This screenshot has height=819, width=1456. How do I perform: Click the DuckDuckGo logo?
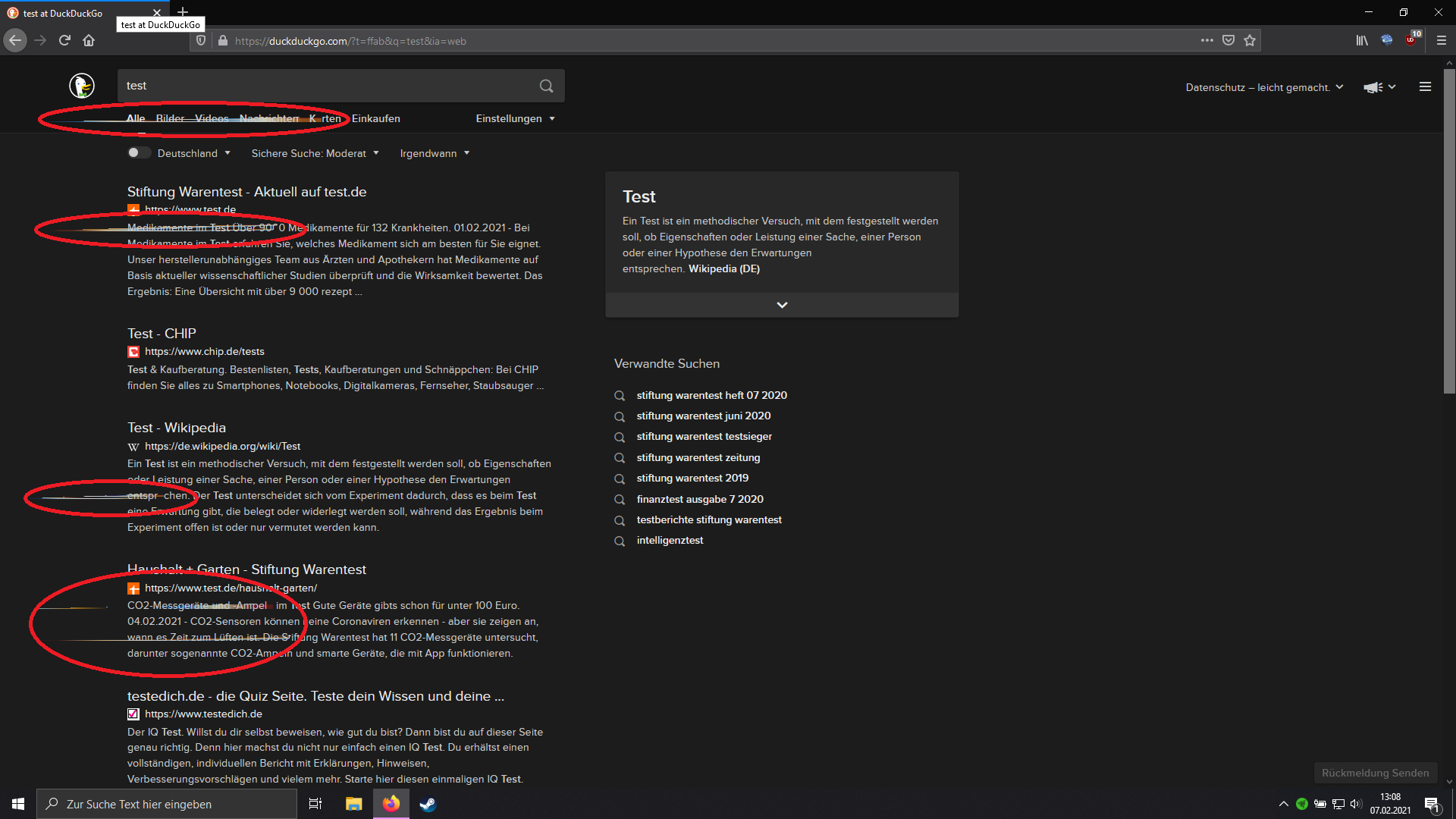82,86
